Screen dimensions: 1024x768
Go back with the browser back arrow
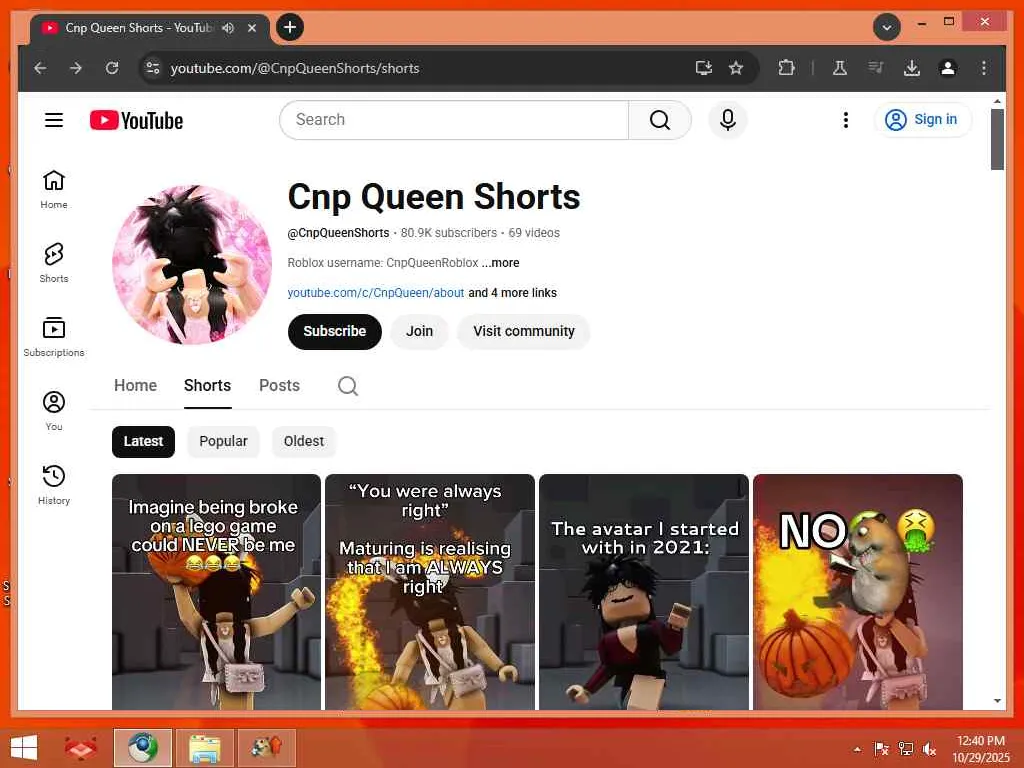[40, 68]
